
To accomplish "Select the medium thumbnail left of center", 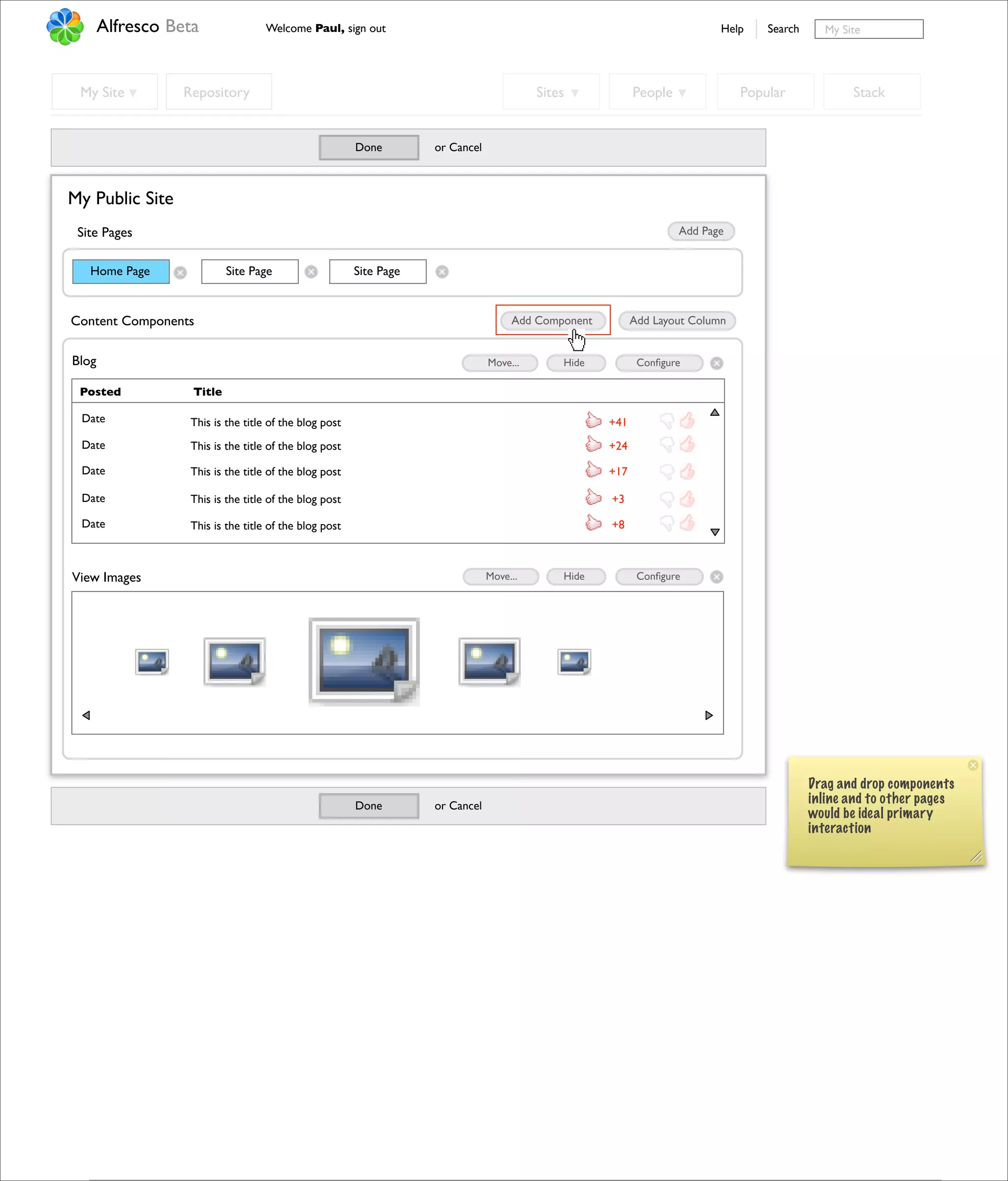I will [235, 662].
